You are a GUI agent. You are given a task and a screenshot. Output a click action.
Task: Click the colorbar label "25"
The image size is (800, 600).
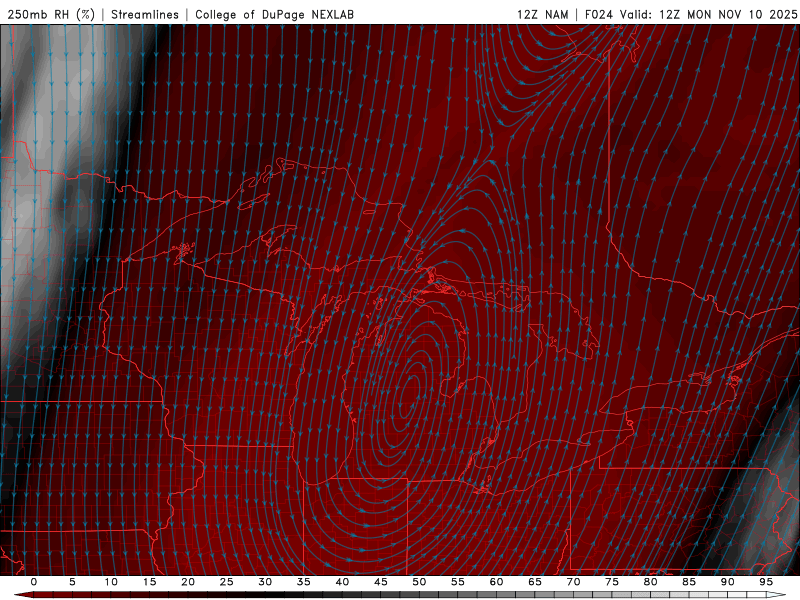tap(227, 582)
